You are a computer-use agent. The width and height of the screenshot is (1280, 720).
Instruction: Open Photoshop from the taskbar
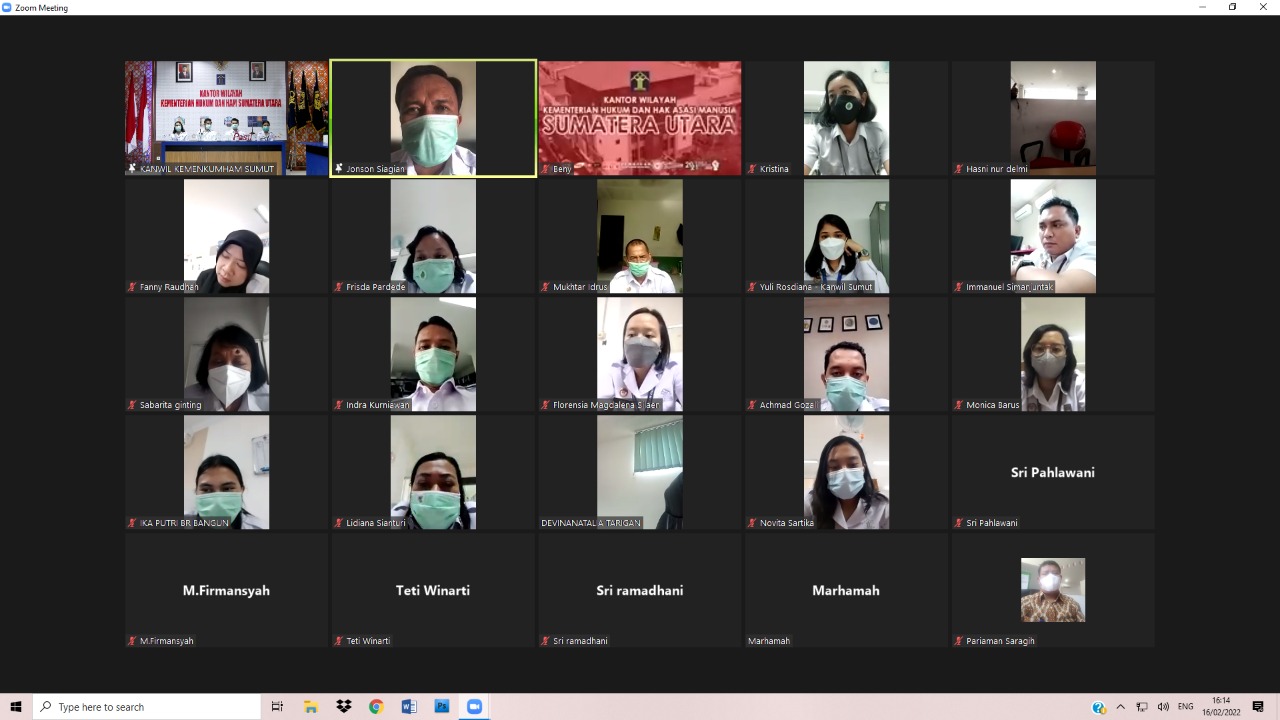tap(441, 707)
